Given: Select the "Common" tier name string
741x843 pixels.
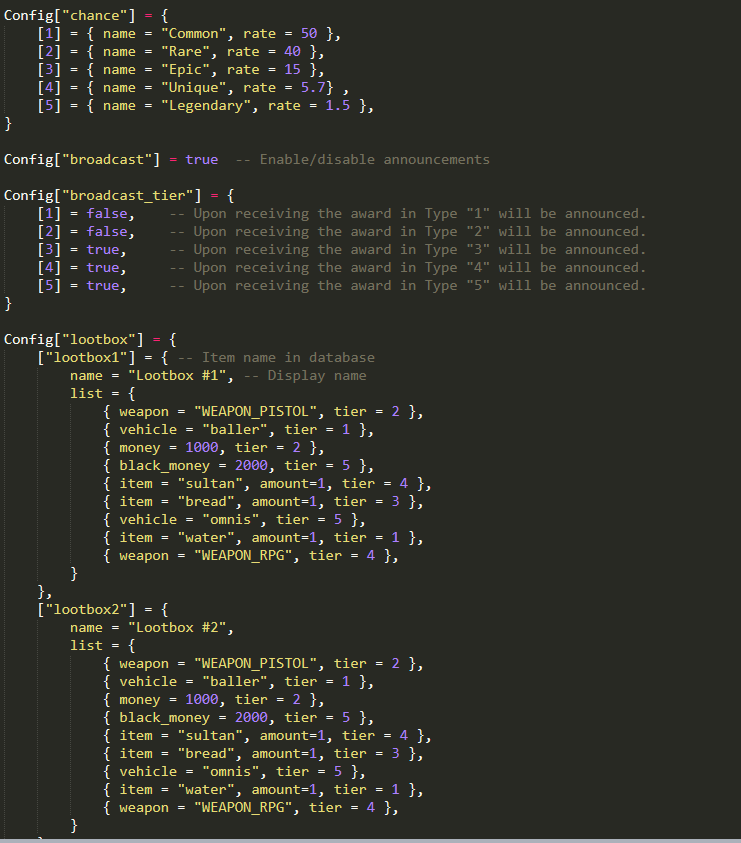Looking at the screenshot, I should [194, 33].
